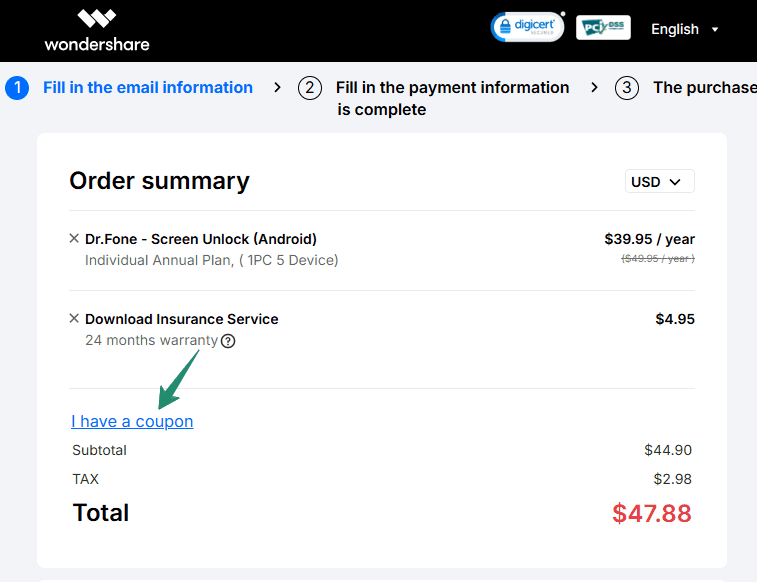Remove Dr.Fone Screen Unlock from order
This screenshot has width=757, height=582.
click(74, 239)
